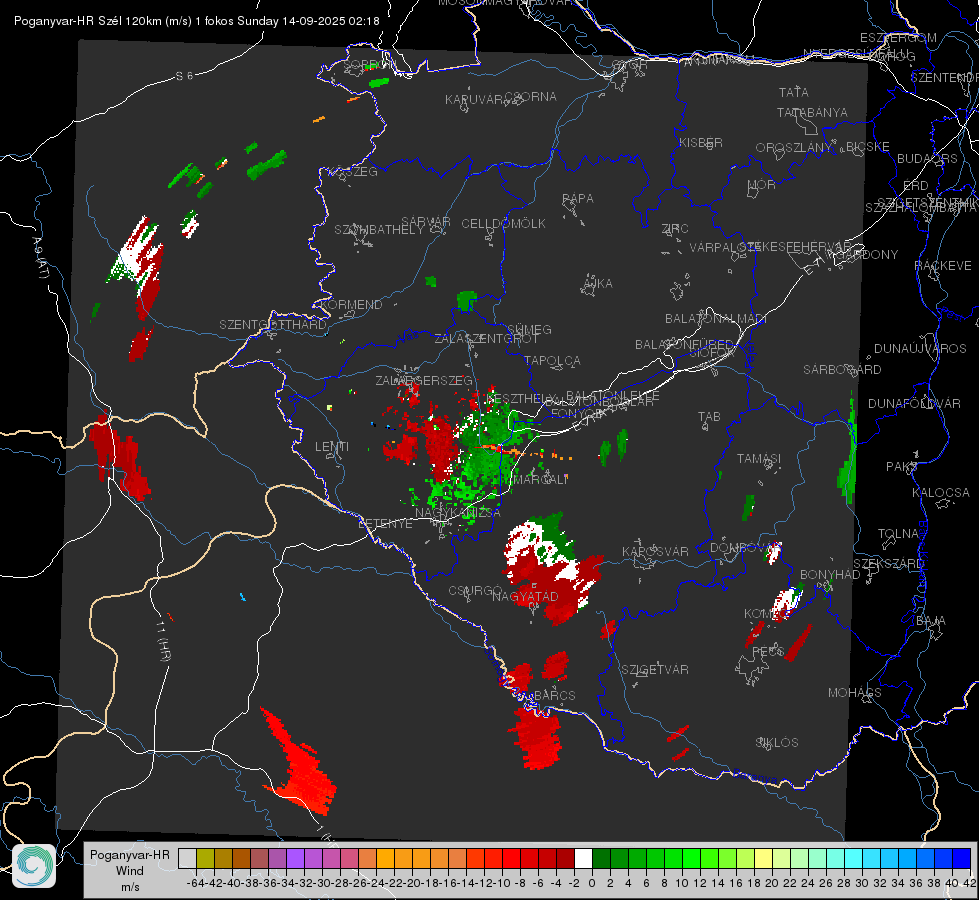
Task: Click the KORMEND label
Action: pyautogui.click(x=351, y=305)
